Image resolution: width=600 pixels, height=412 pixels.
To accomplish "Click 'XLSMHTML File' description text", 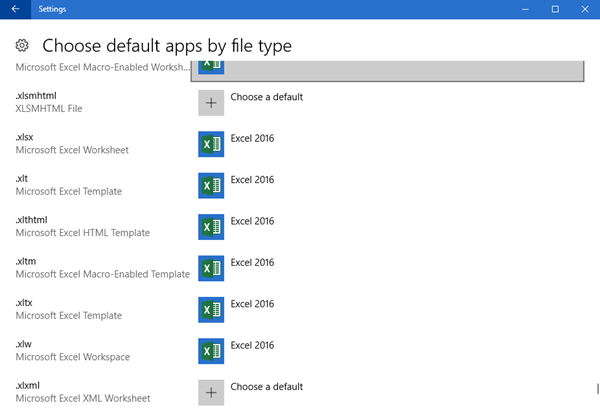I will point(49,109).
